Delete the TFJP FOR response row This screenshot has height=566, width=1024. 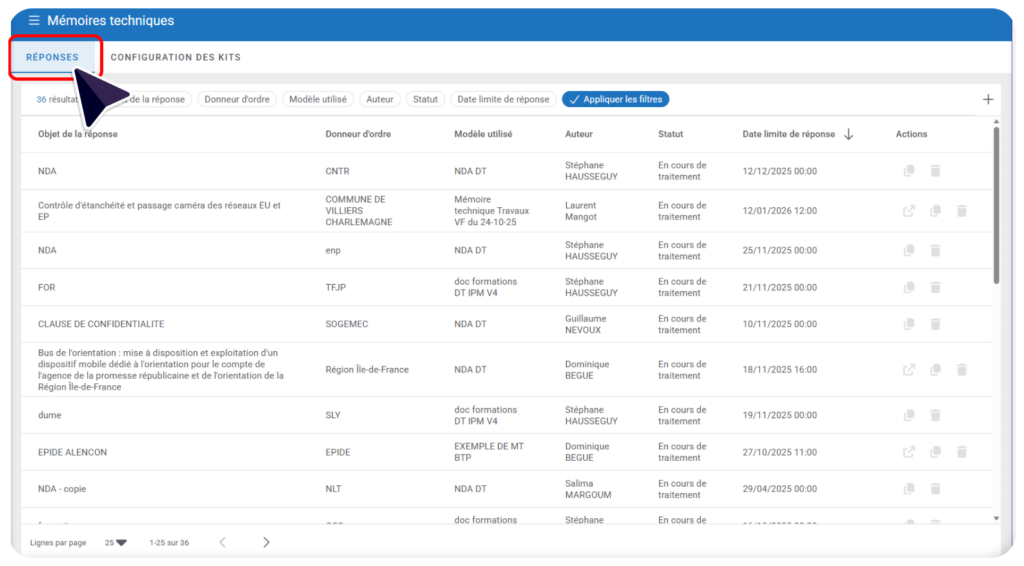click(935, 287)
